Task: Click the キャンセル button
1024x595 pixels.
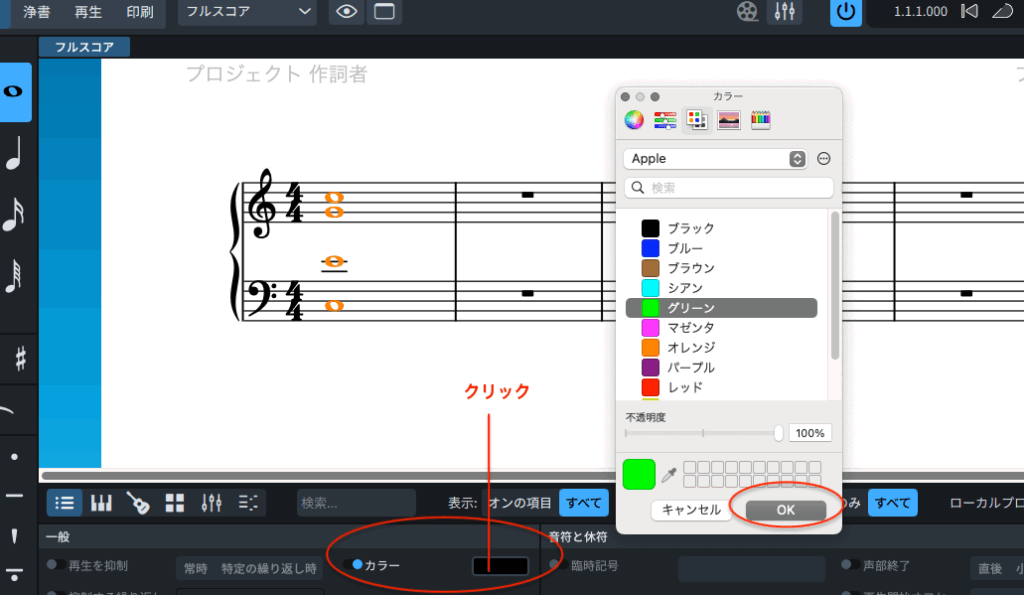Action: [x=691, y=510]
